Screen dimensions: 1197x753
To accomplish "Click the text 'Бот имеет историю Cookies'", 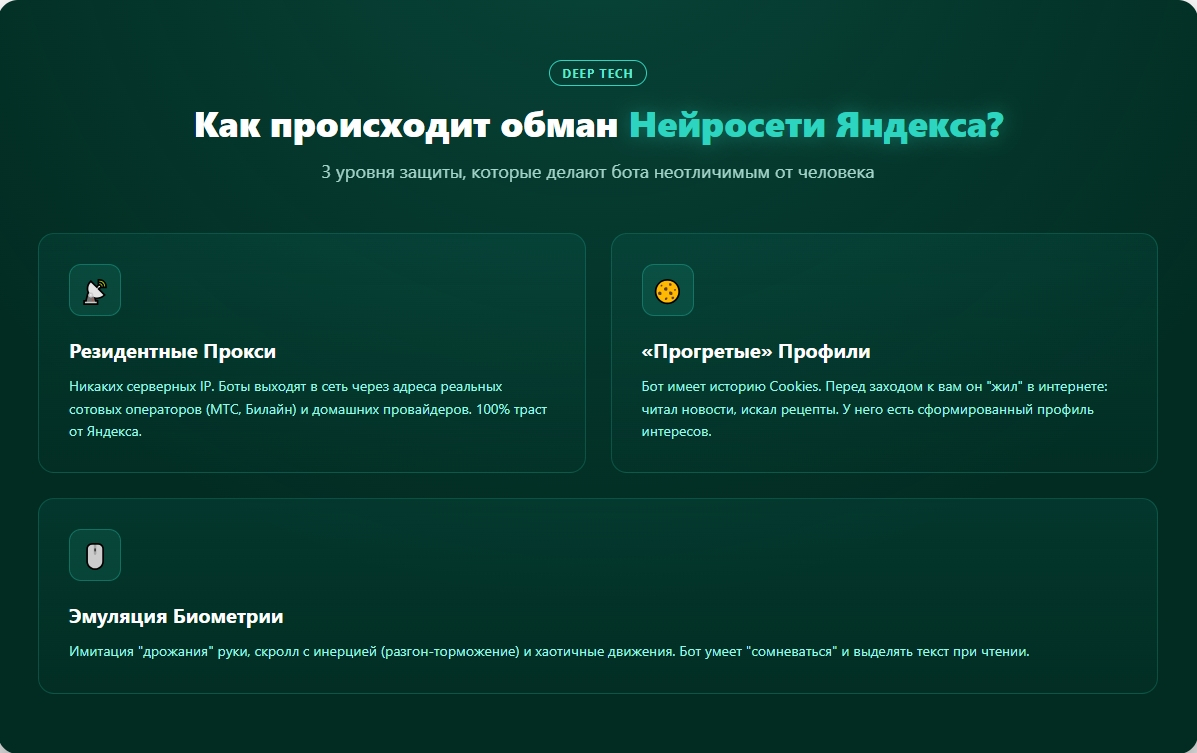I will (x=731, y=386).
